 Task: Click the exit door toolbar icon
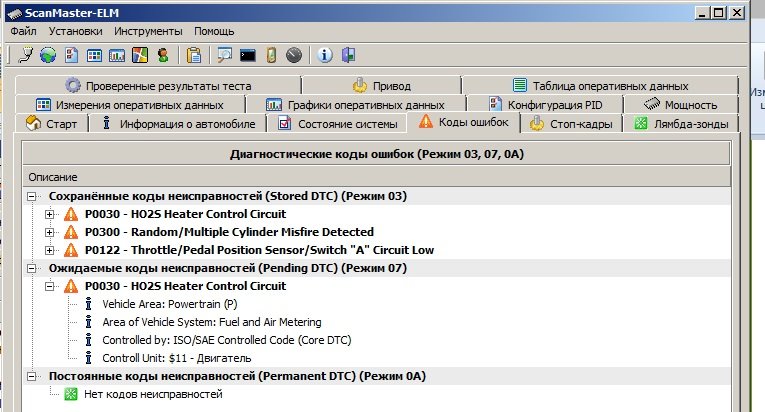click(x=348, y=54)
